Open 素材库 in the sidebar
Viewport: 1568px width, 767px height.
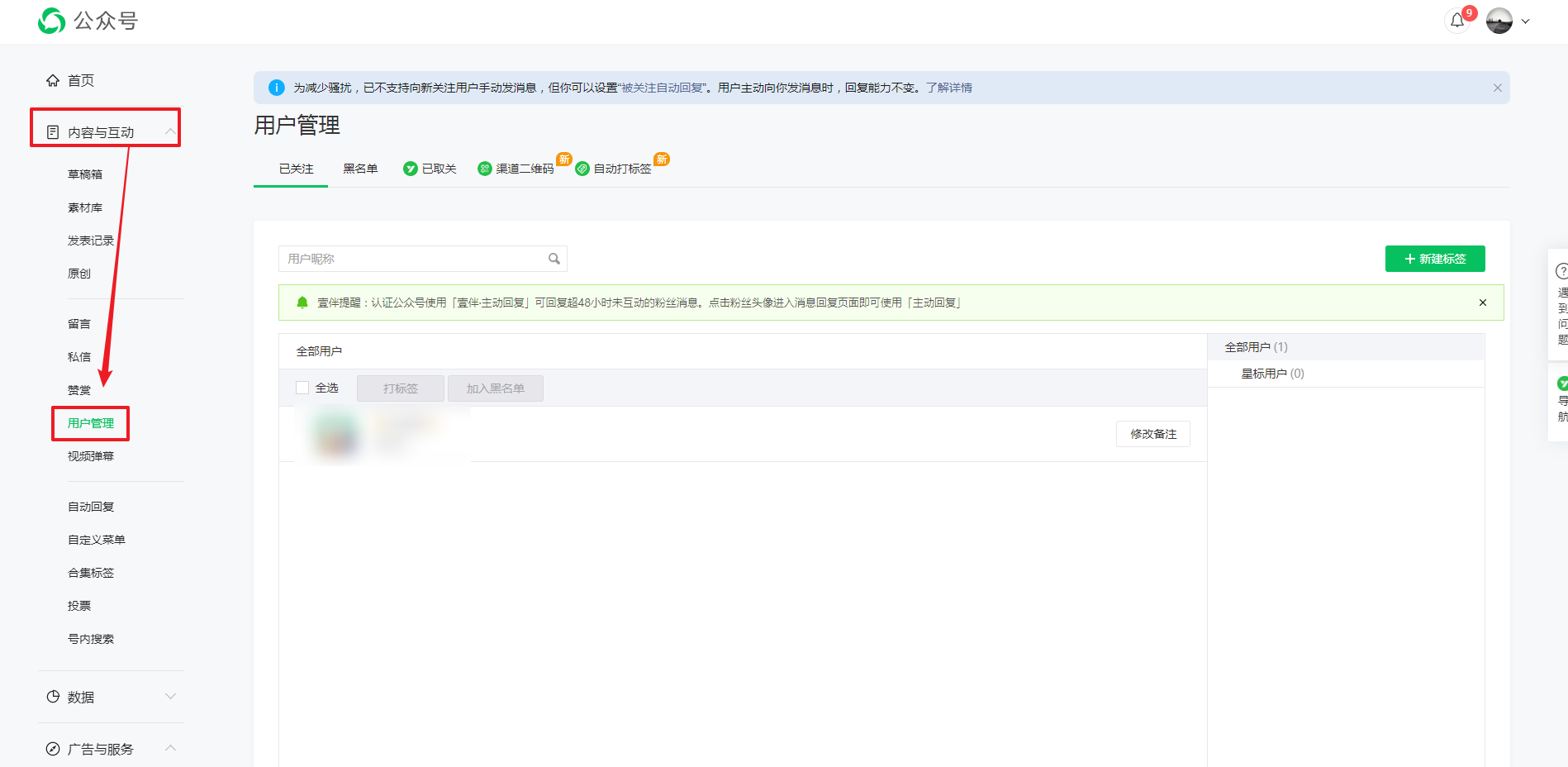(85, 207)
